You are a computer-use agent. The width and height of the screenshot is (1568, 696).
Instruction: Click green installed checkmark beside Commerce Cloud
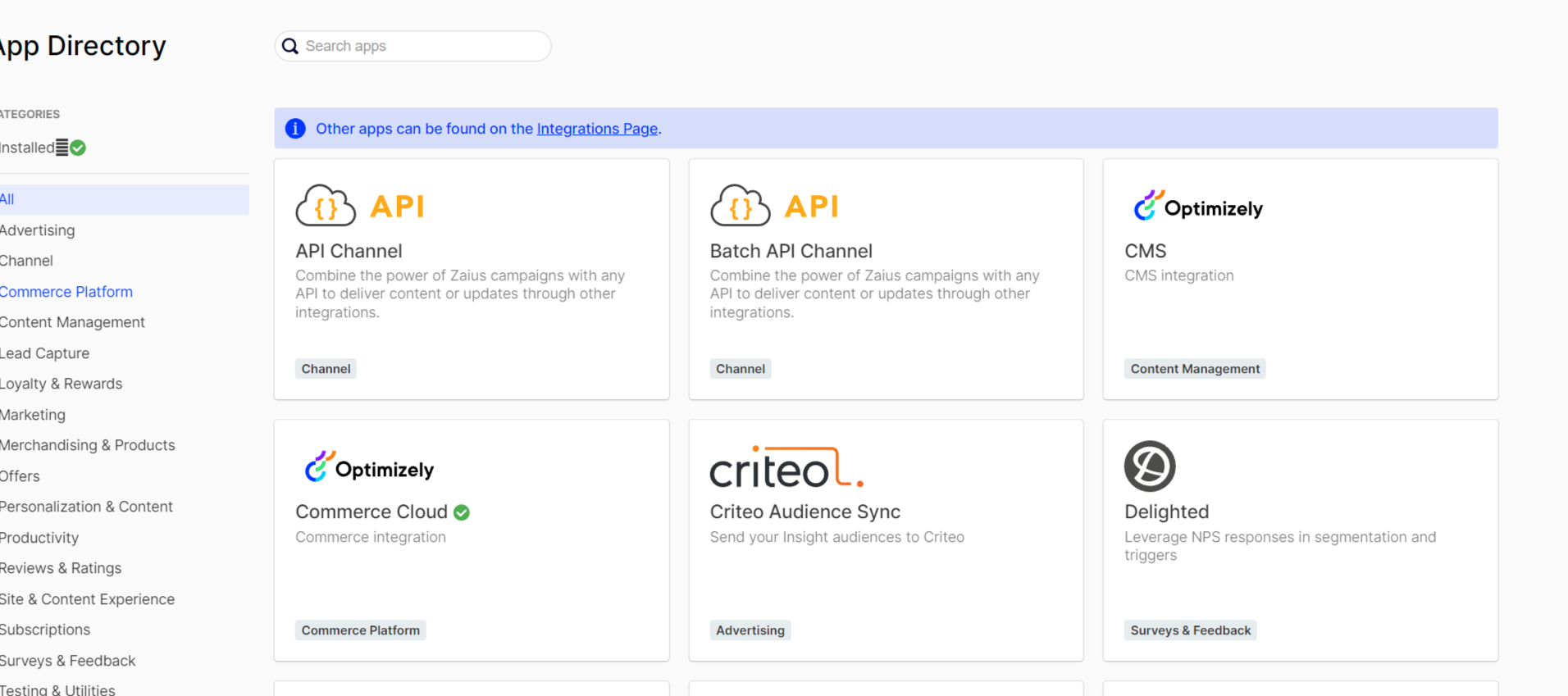click(462, 512)
